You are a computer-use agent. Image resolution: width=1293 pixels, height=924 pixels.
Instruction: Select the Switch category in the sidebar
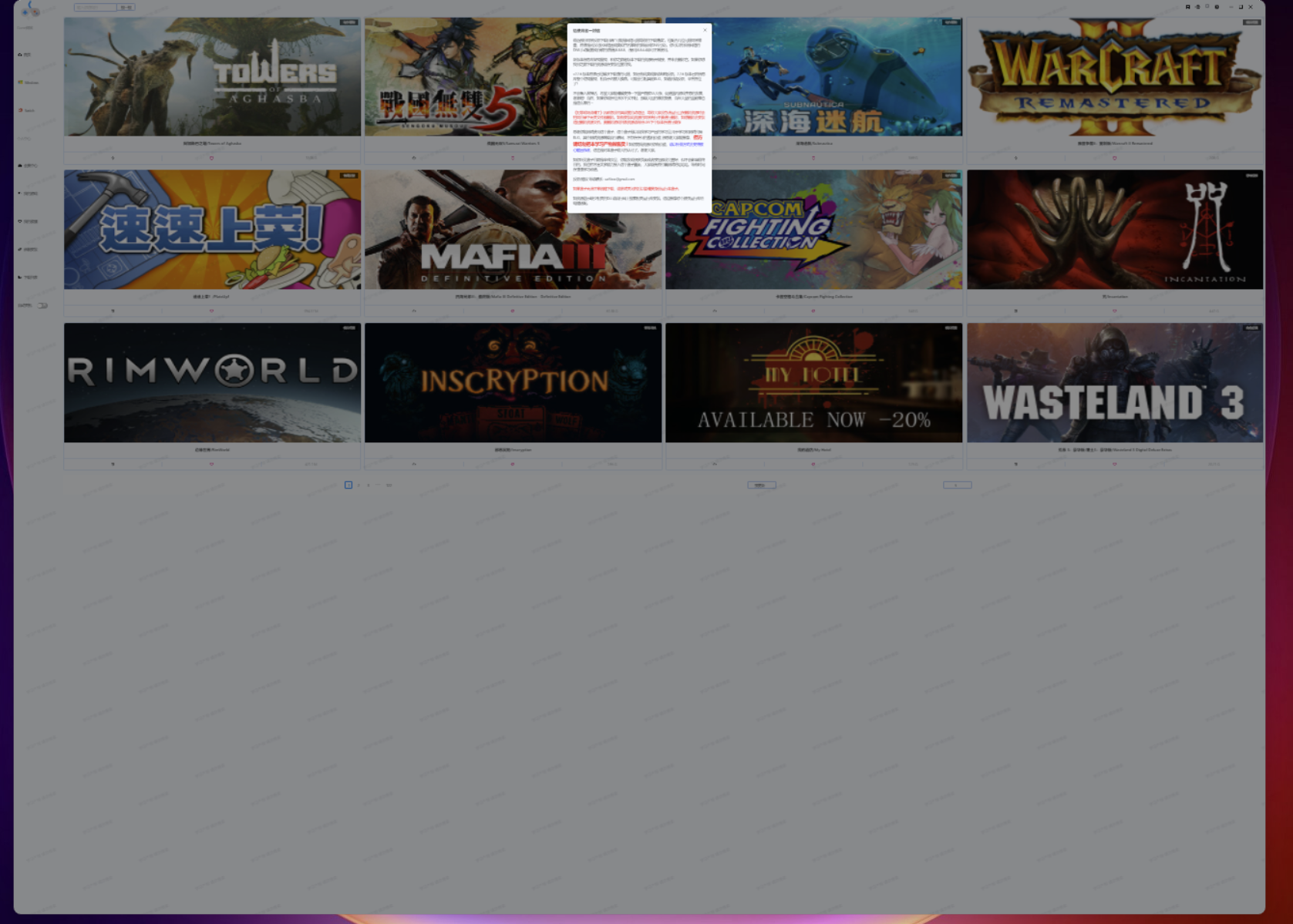point(27,110)
